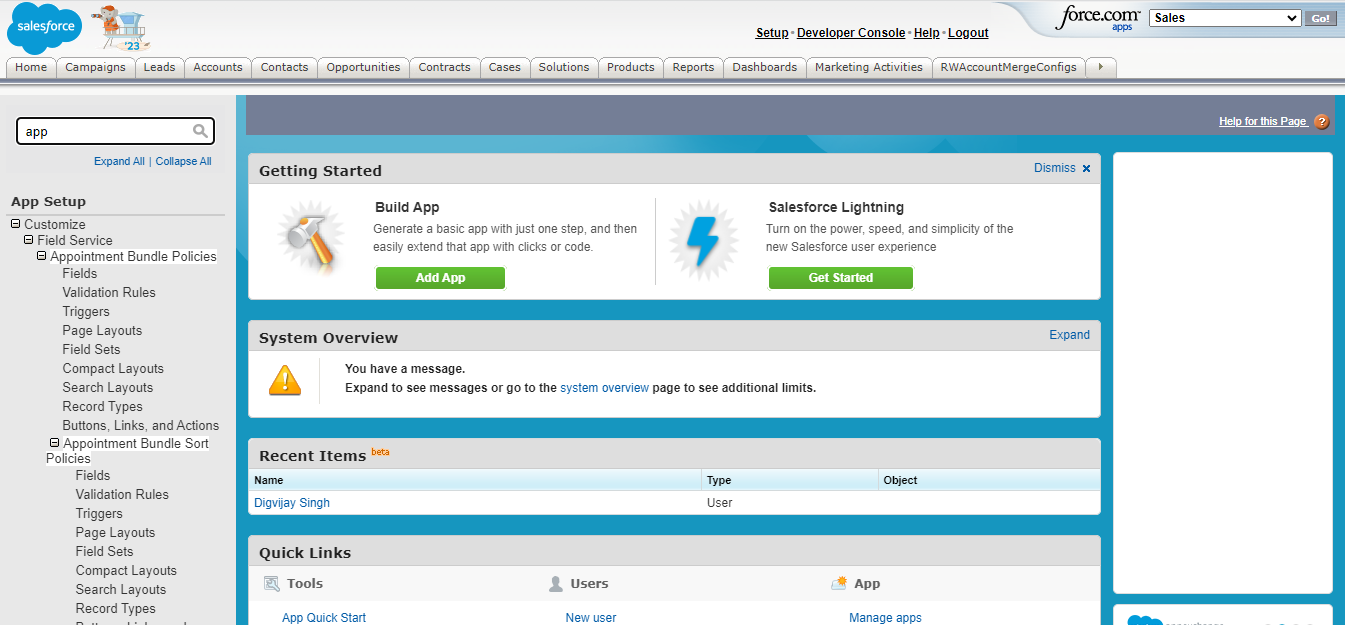Collapse the Appointment Bundle Policies node
The width and height of the screenshot is (1345, 625).
42,256
